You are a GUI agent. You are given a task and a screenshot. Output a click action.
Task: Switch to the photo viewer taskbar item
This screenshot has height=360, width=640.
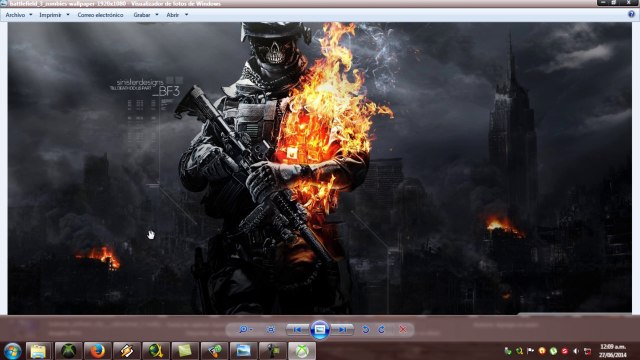[x=243, y=351]
